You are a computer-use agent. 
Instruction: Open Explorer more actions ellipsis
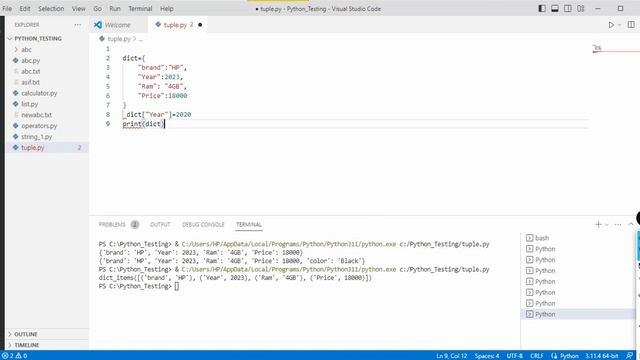(78, 25)
